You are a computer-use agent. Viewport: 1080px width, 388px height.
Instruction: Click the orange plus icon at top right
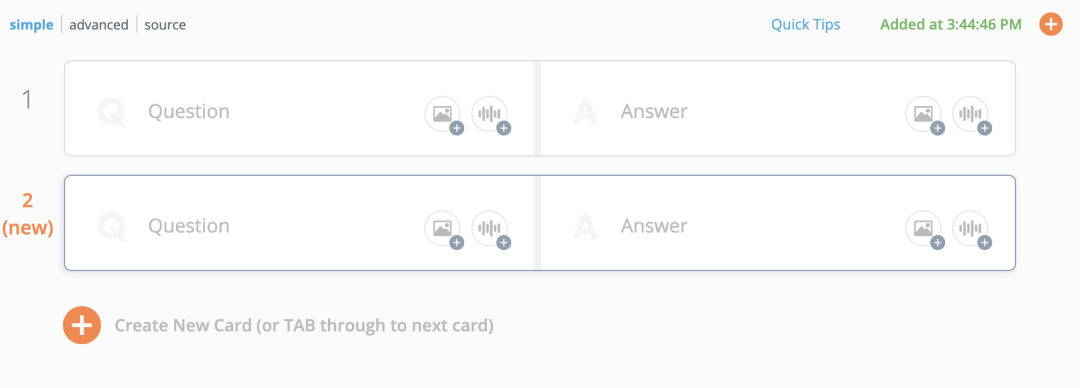(x=1050, y=25)
